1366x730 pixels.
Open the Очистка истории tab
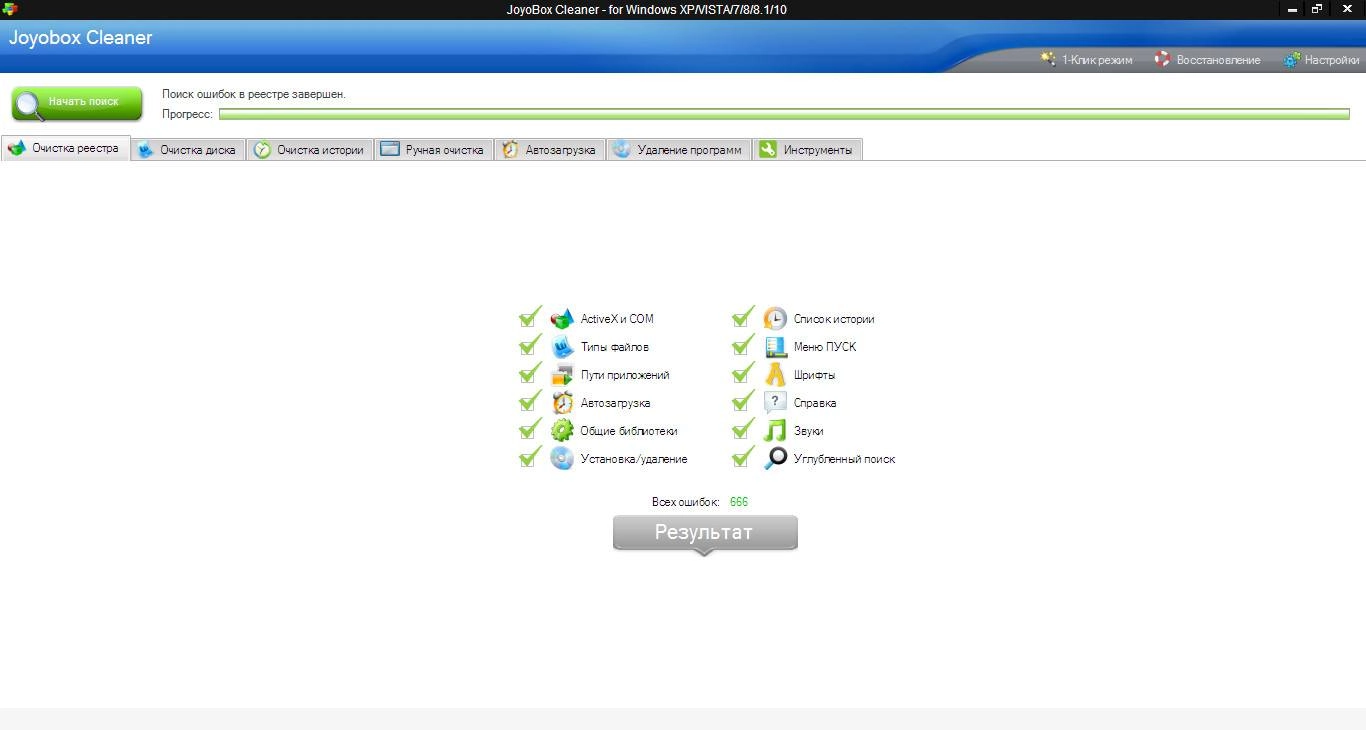coord(309,149)
